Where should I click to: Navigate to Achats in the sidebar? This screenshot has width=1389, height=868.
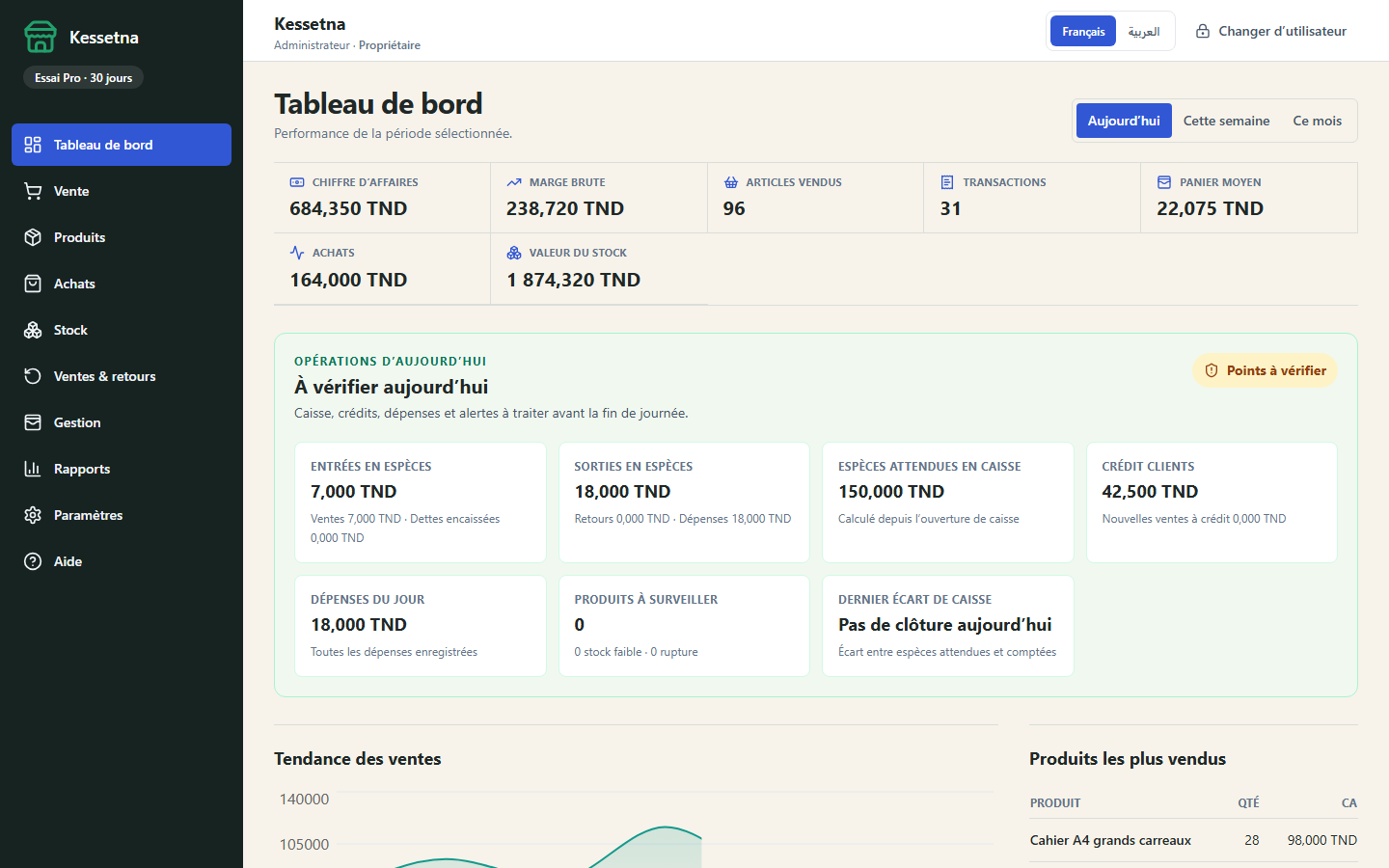coord(122,284)
